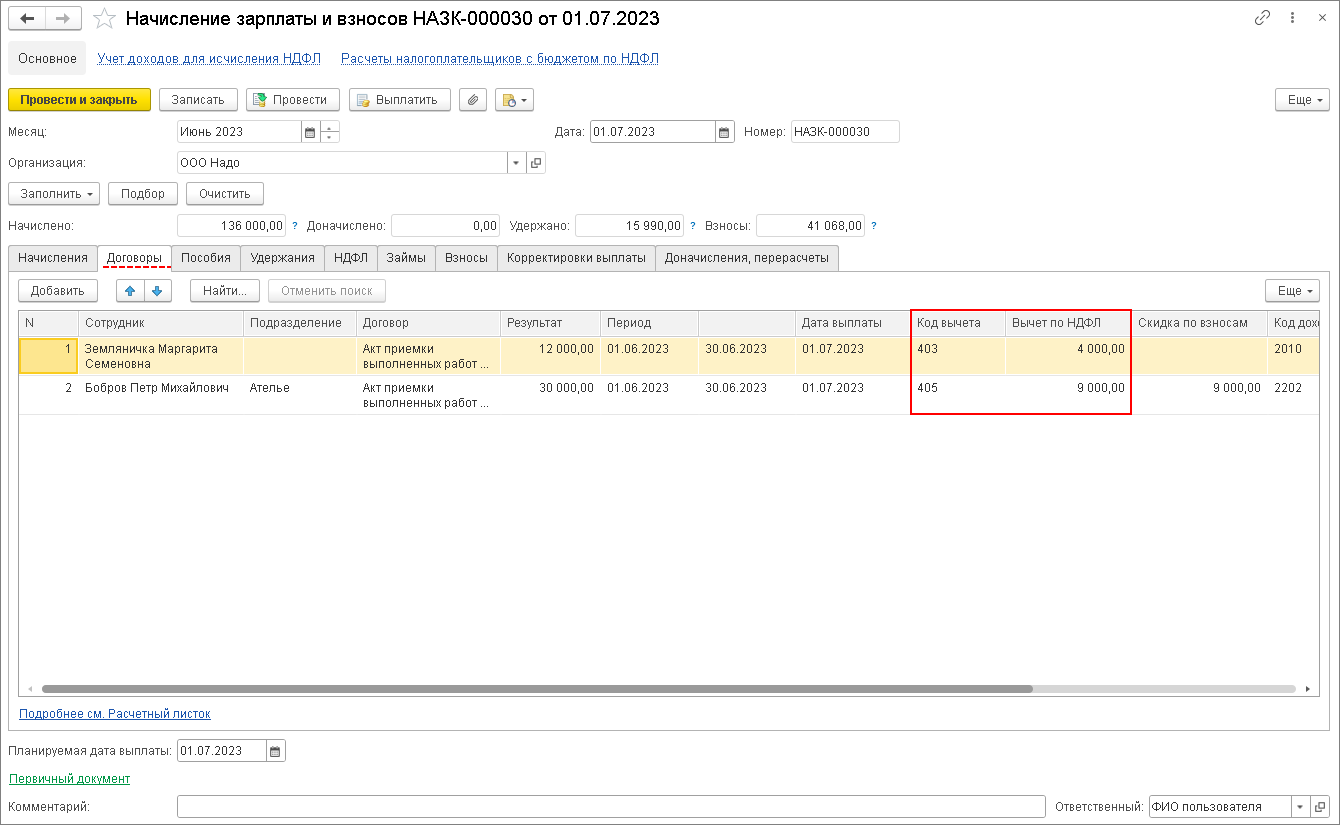Click the Скидка по взносам column header
This screenshot has width=1340, height=825.
[1199, 323]
